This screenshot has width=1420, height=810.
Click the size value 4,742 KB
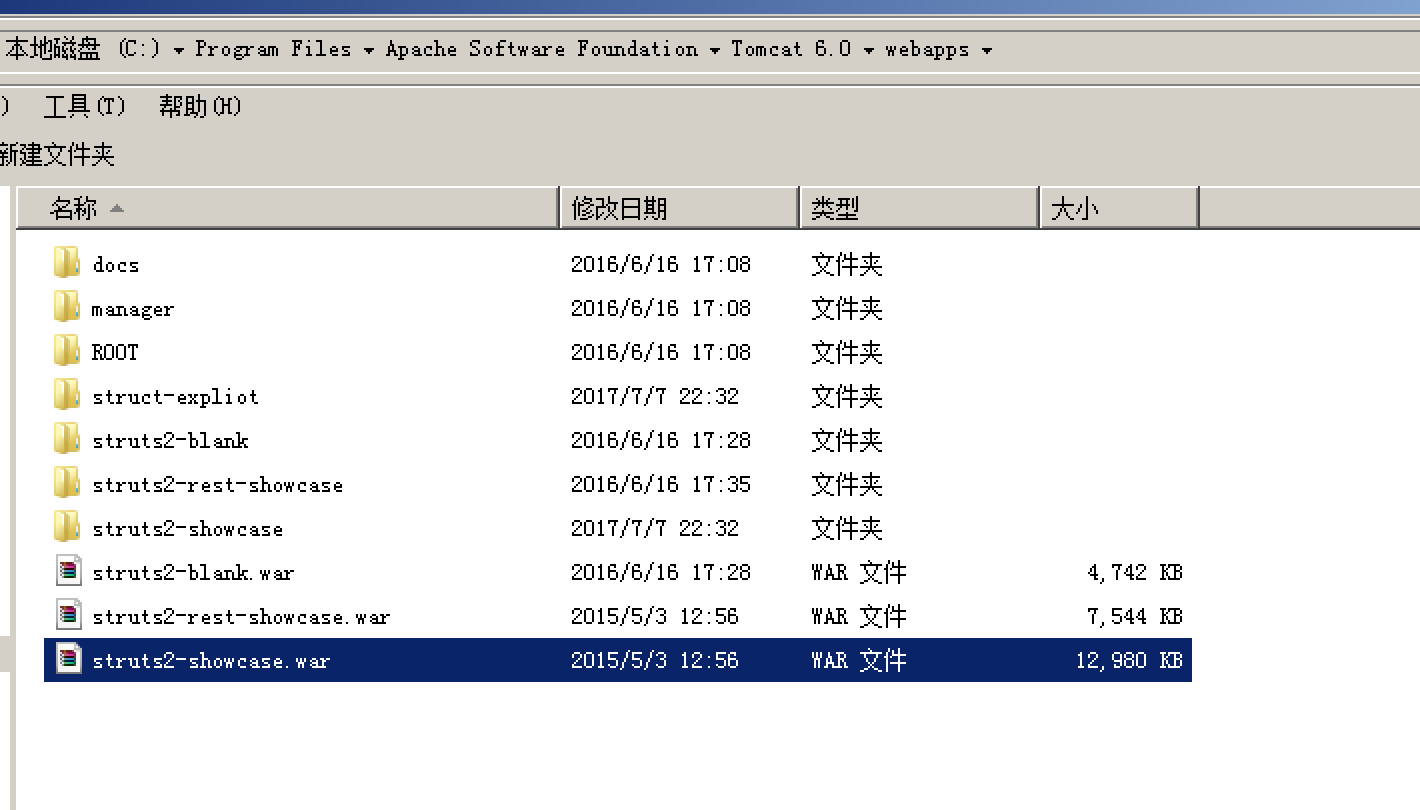coord(1135,572)
